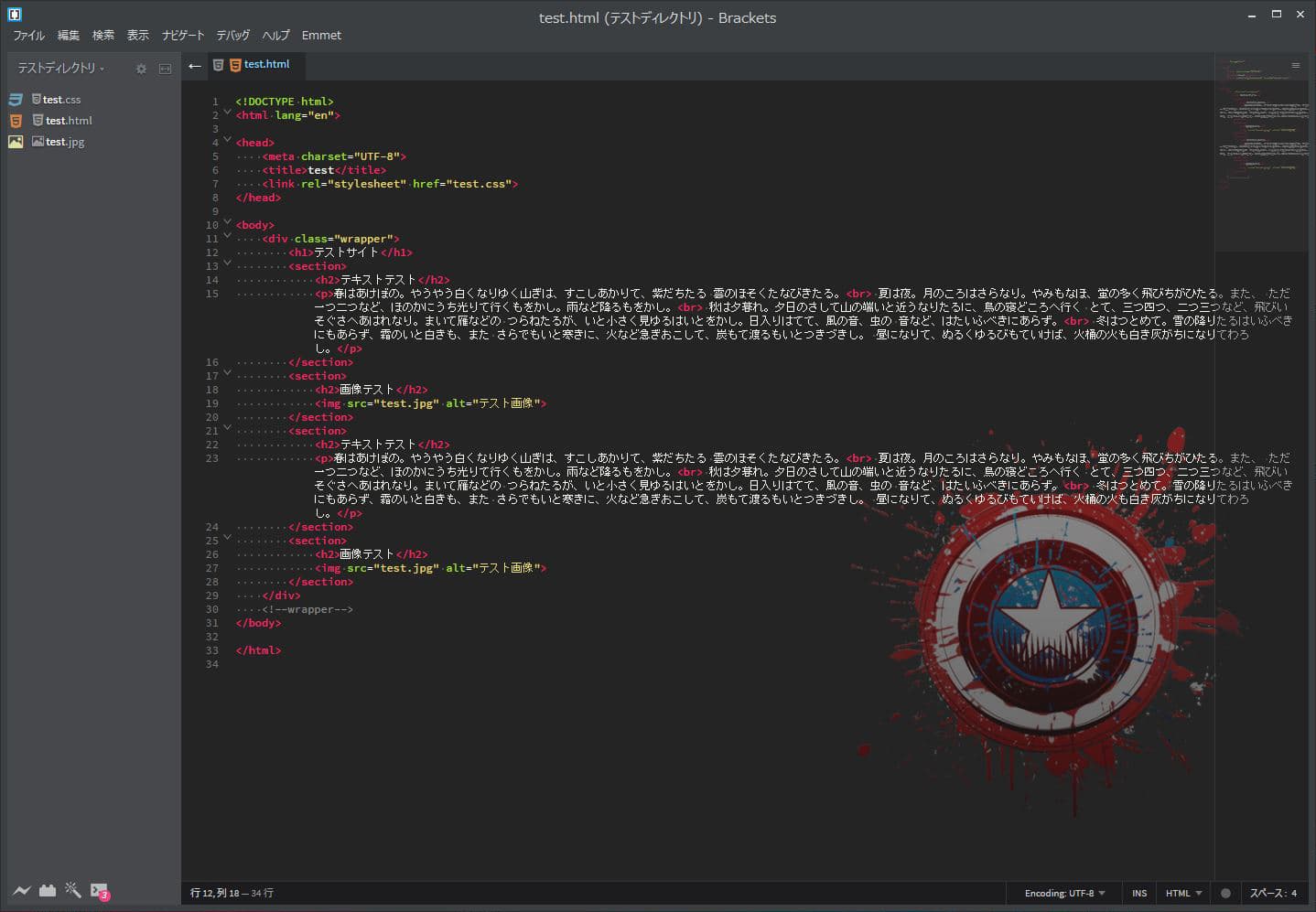Image resolution: width=1316 pixels, height=912 pixels.
Task: Toggle スペース indentation type label
Action: pos(1267,893)
